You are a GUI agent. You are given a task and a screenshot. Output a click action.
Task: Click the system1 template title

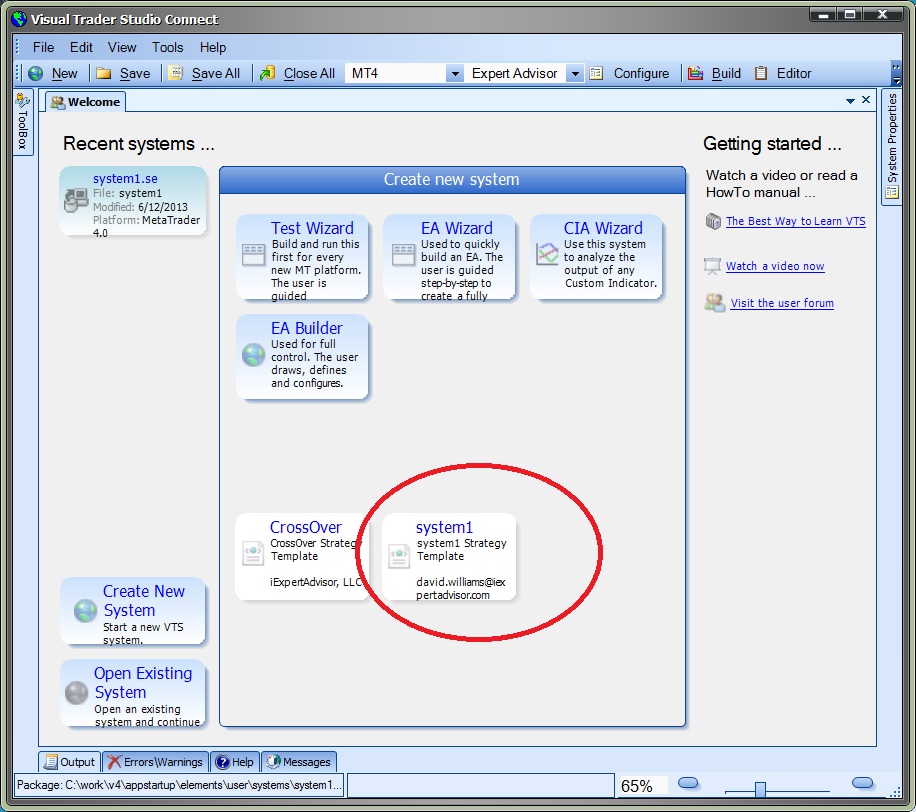444,527
